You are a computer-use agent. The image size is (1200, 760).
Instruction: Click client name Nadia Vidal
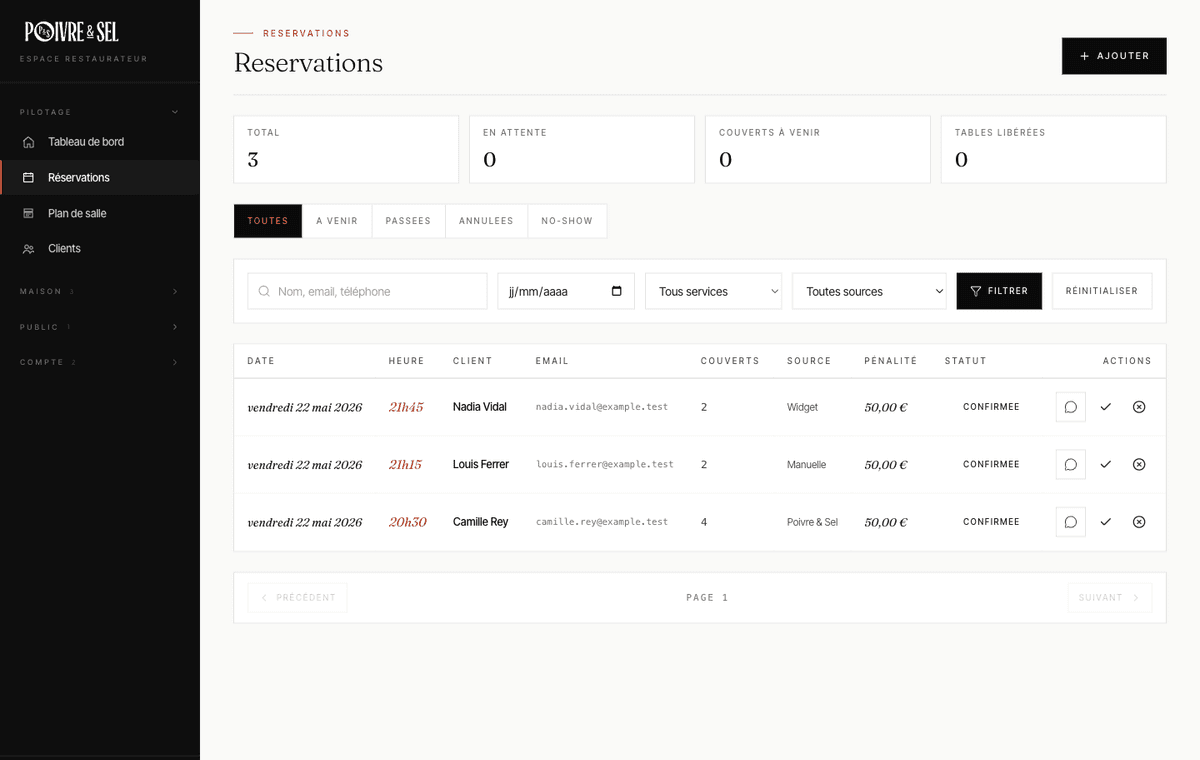click(480, 407)
